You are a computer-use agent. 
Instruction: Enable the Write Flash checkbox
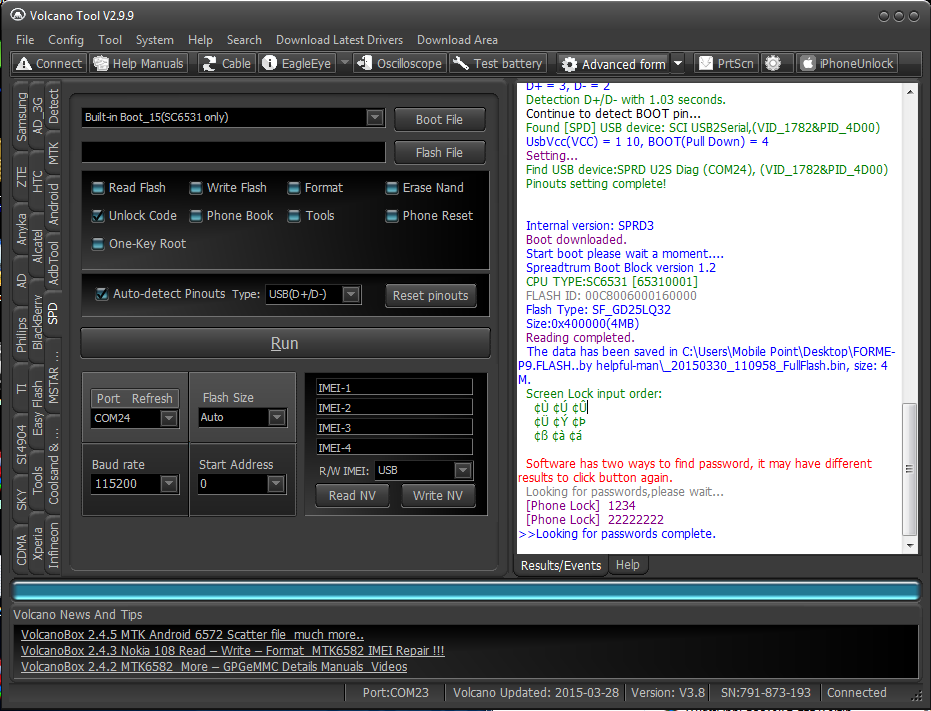point(195,188)
